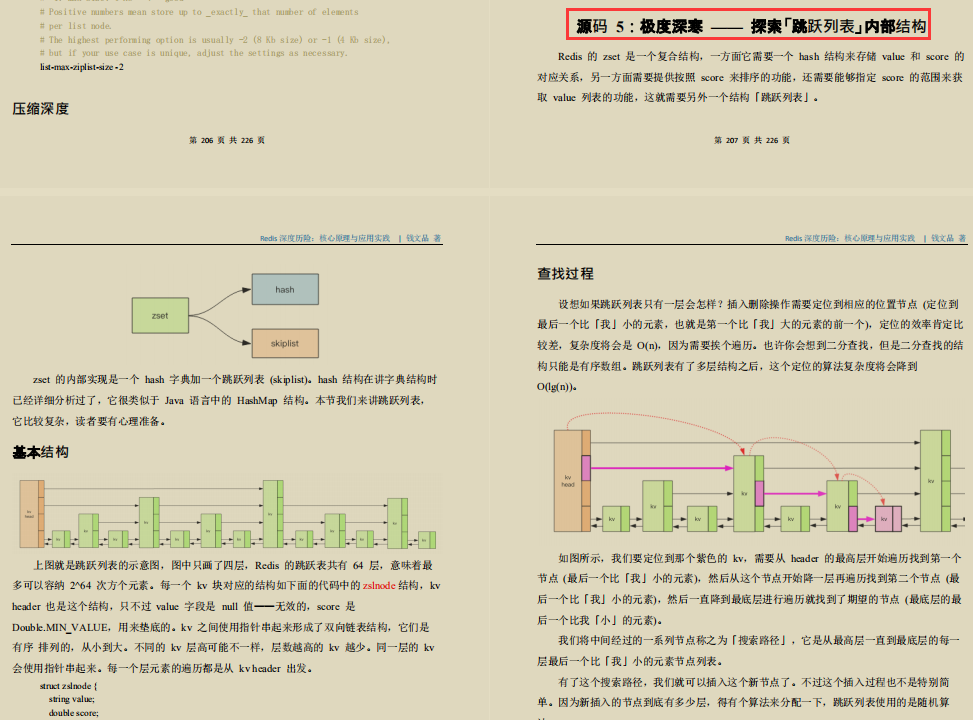Image resolution: width=973 pixels, height=720 pixels.
Task: Click the code line 'string value;'
Action: [x=72, y=700]
